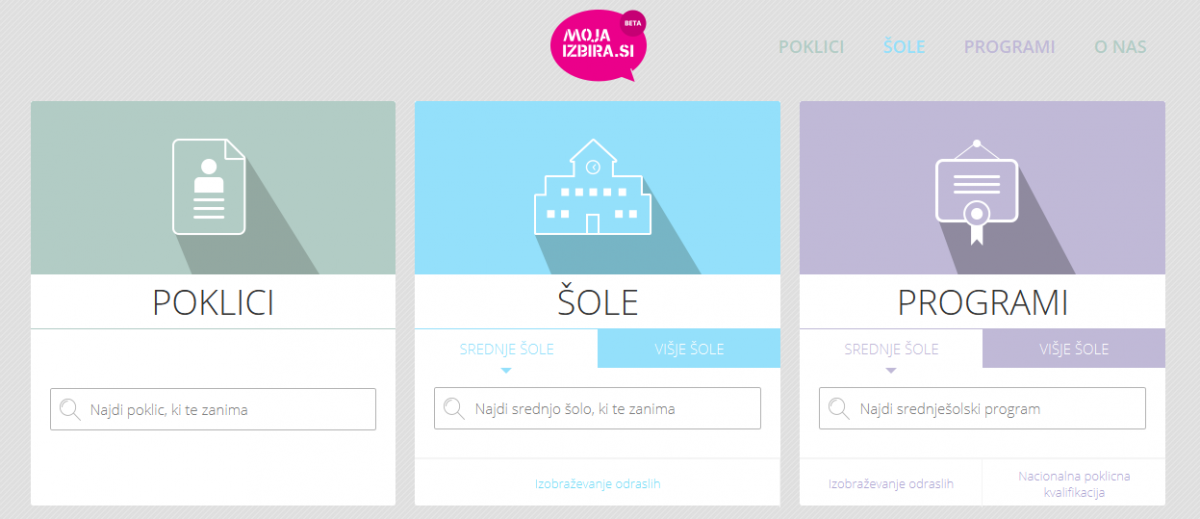Click the Moja Izbira.si speech bubble logo
The height and width of the screenshot is (519, 1200).
[599, 44]
